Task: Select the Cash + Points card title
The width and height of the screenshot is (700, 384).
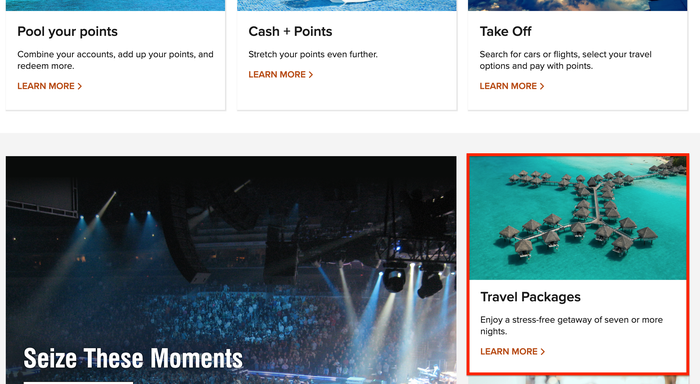Action: (290, 32)
